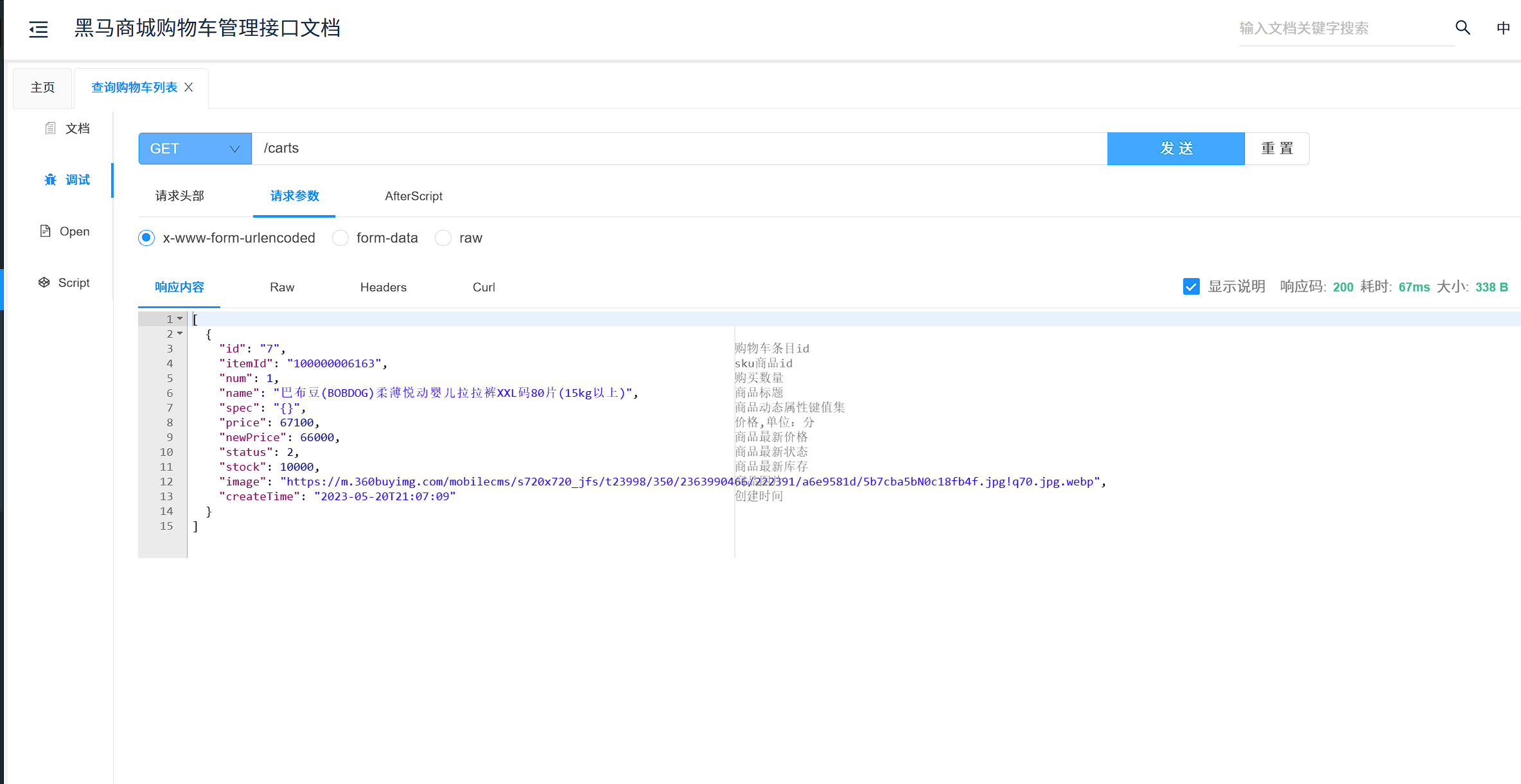Uncheck the 显示说明 checkbox

[1191, 287]
